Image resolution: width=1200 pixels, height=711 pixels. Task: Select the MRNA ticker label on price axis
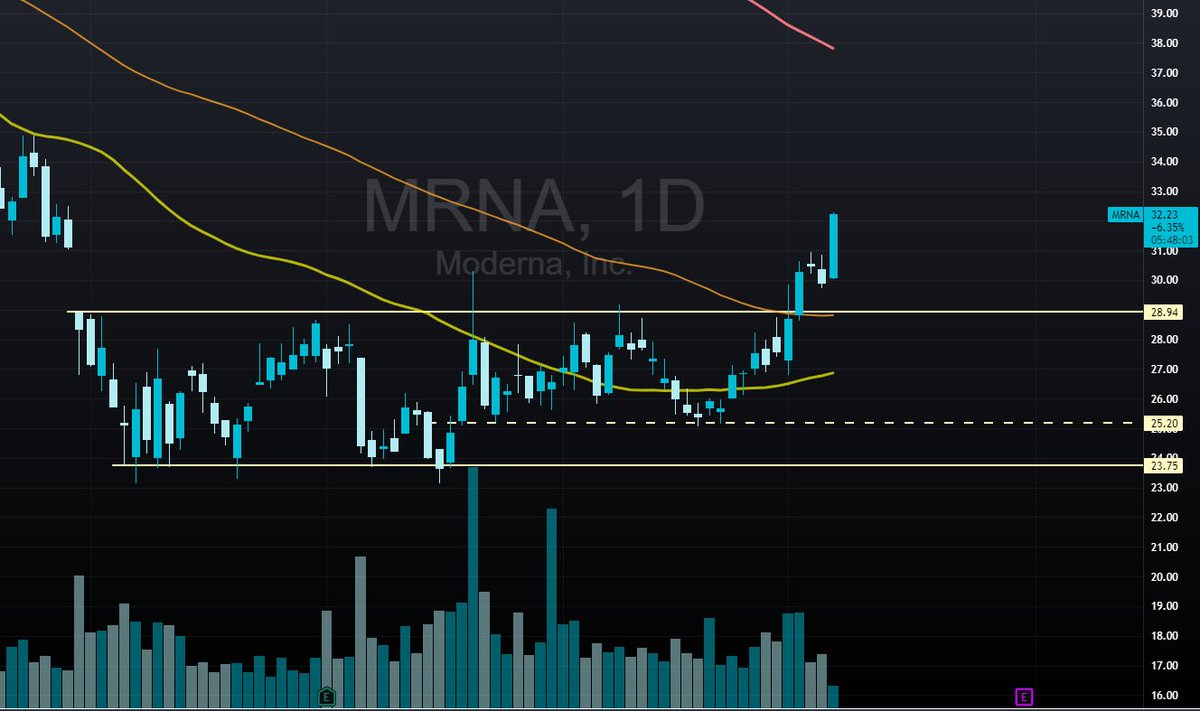(1125, 214)
